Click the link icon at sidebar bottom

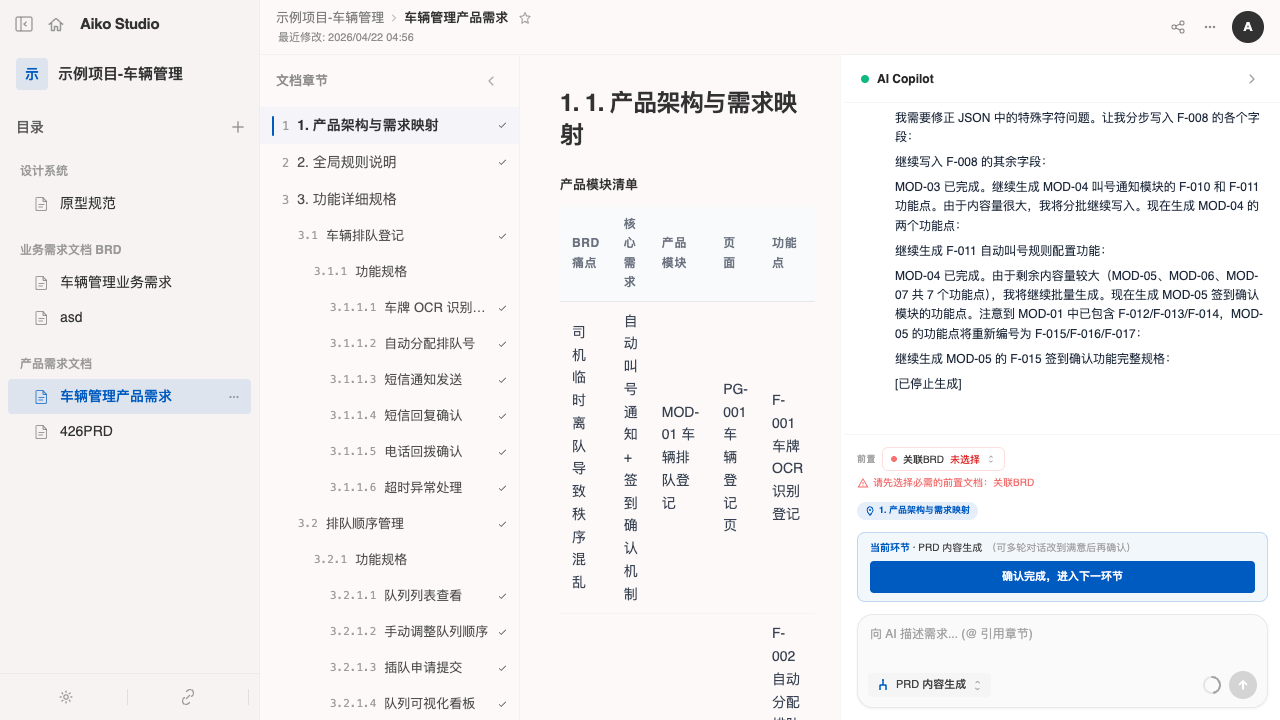pos(188,697)
